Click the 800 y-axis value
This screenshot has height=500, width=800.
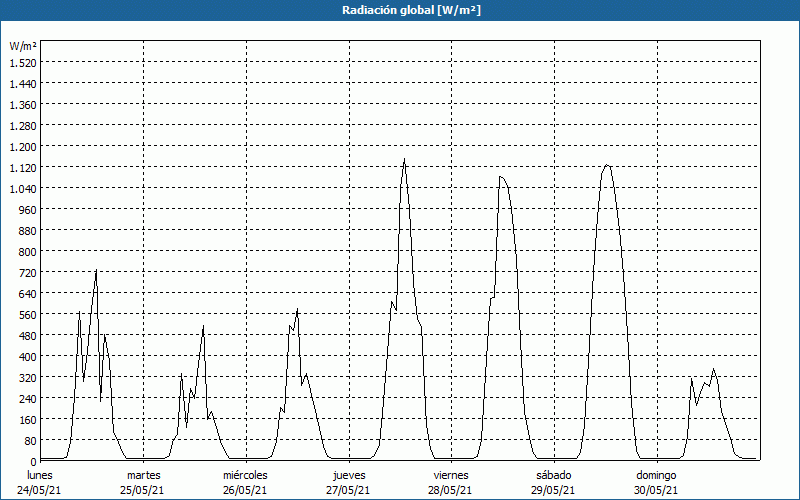point(28,252)
